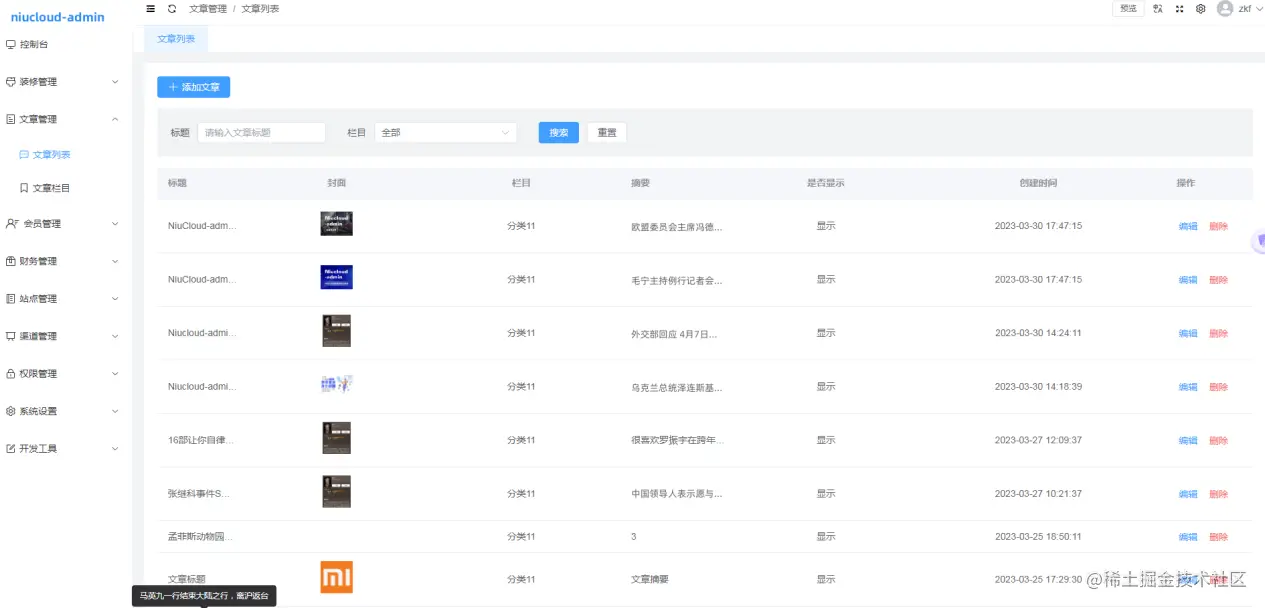Click 编辑 link on the first article row
The image size is (1265, 608).
1187,225
